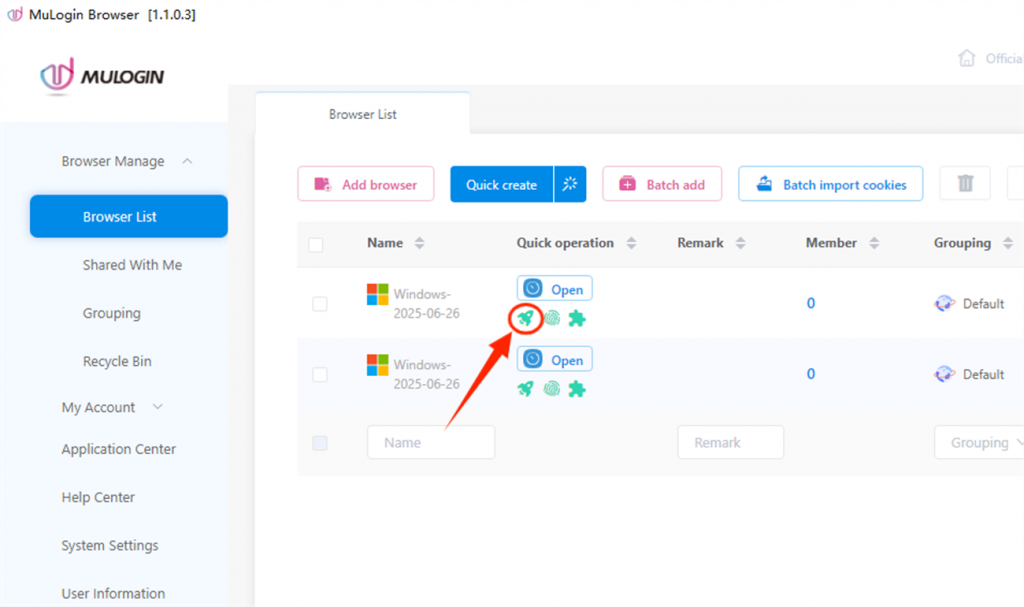Click the Member count 0 in the first row
The width and height of the screenshot is (1024, 607).
tap(810, 303)
